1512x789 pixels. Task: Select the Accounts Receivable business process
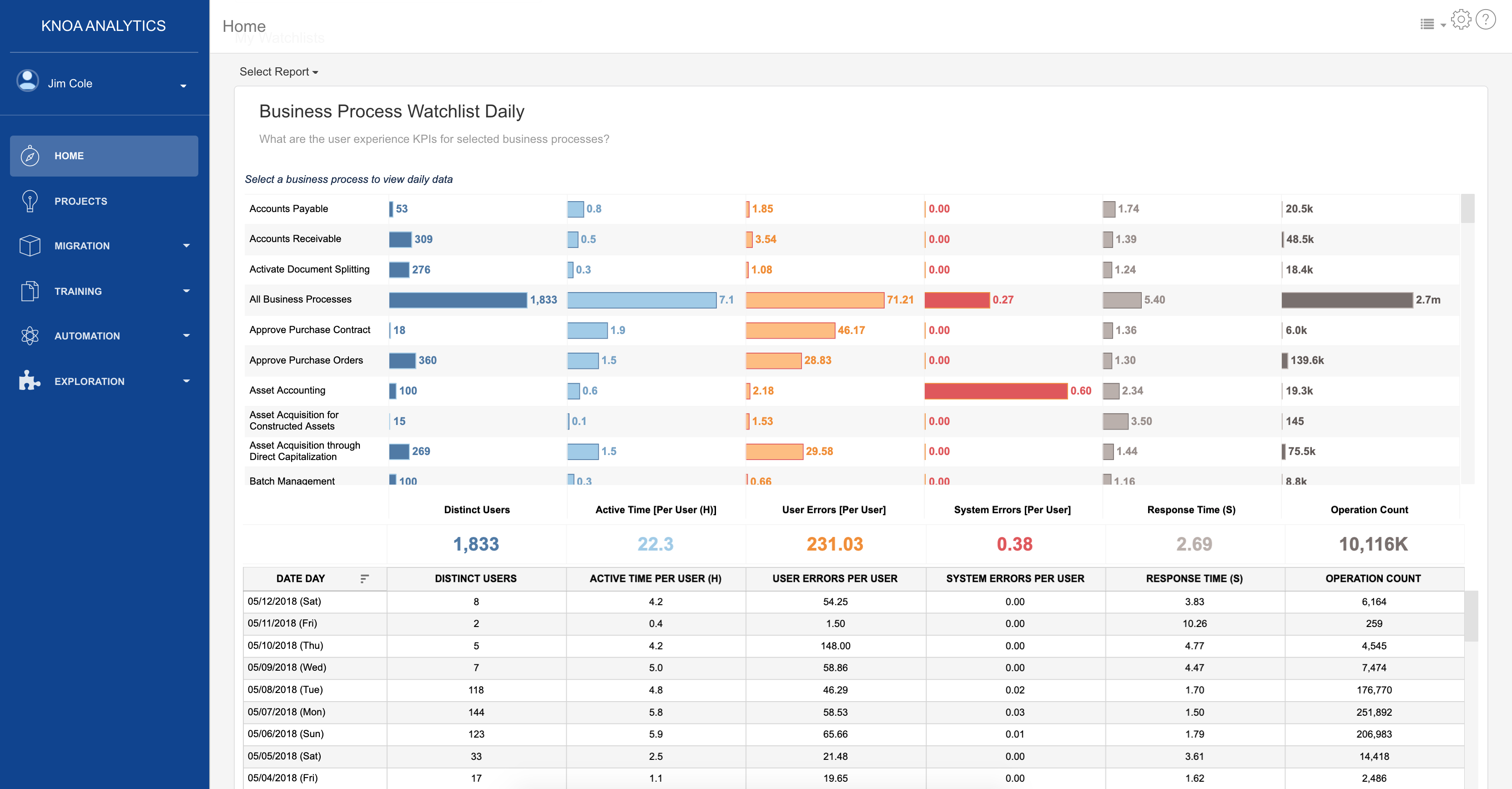295,239
